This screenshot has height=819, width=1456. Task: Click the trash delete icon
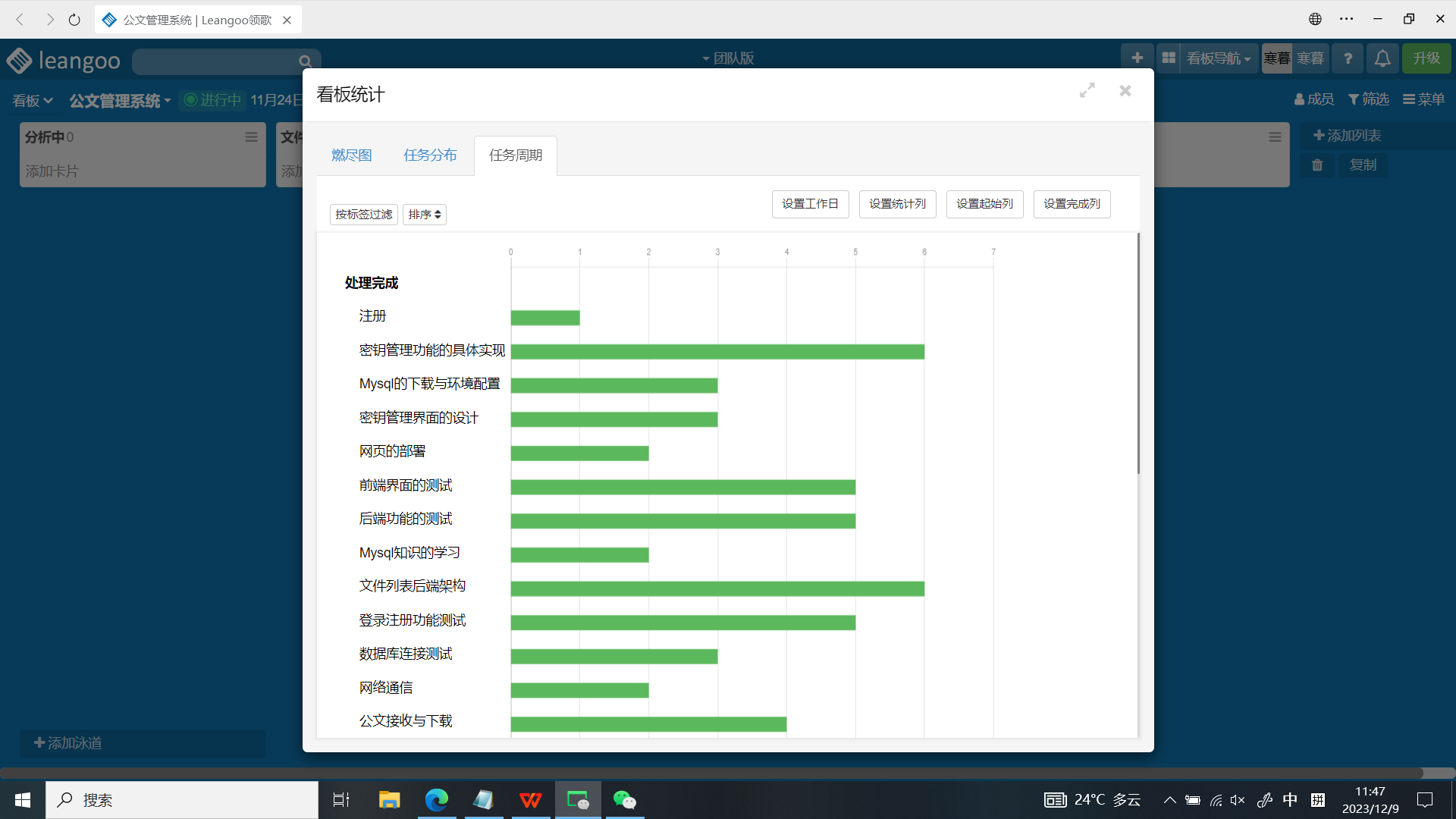pos(1317,165)
